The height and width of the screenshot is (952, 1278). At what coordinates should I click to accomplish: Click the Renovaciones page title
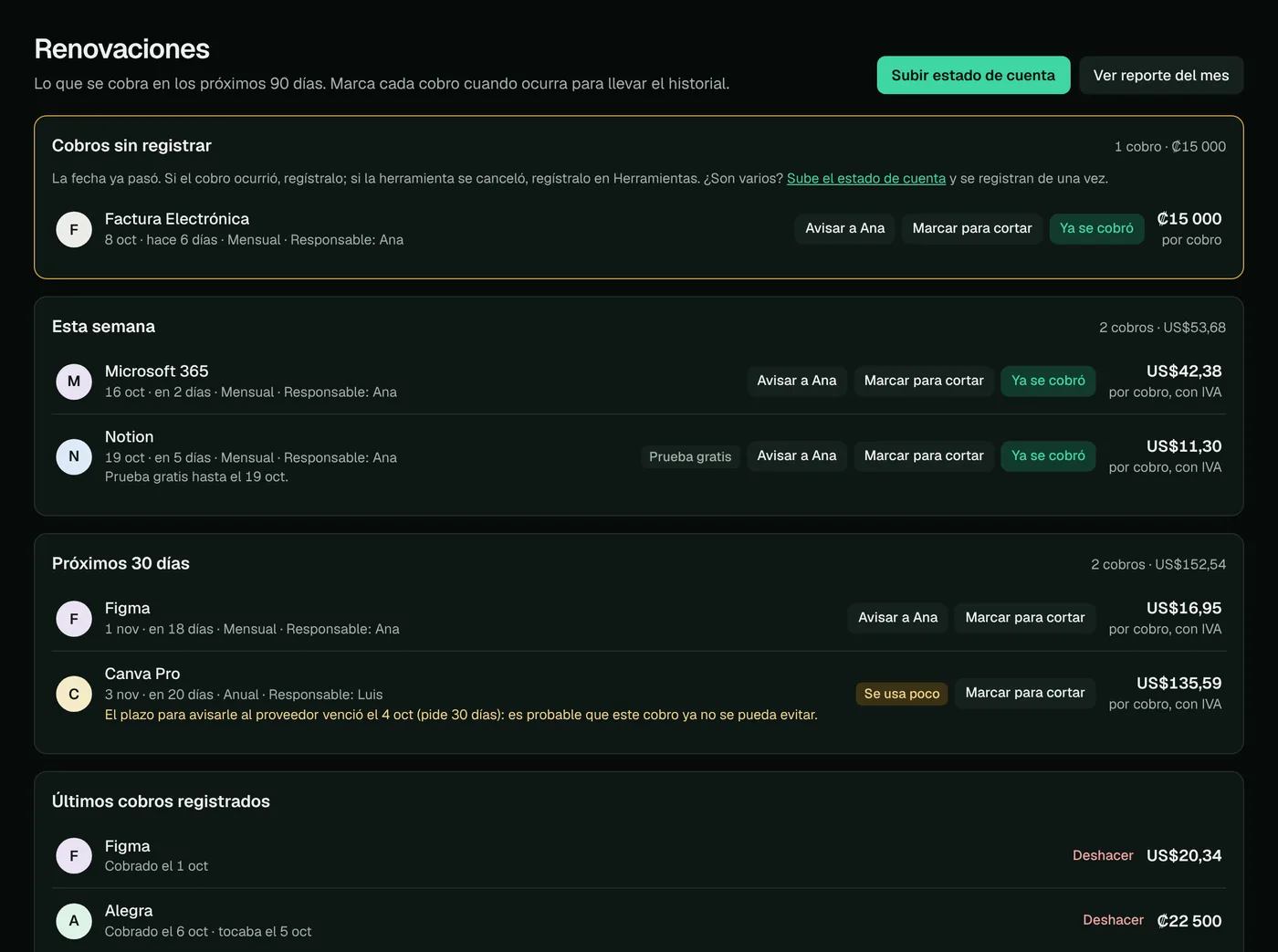121,48
